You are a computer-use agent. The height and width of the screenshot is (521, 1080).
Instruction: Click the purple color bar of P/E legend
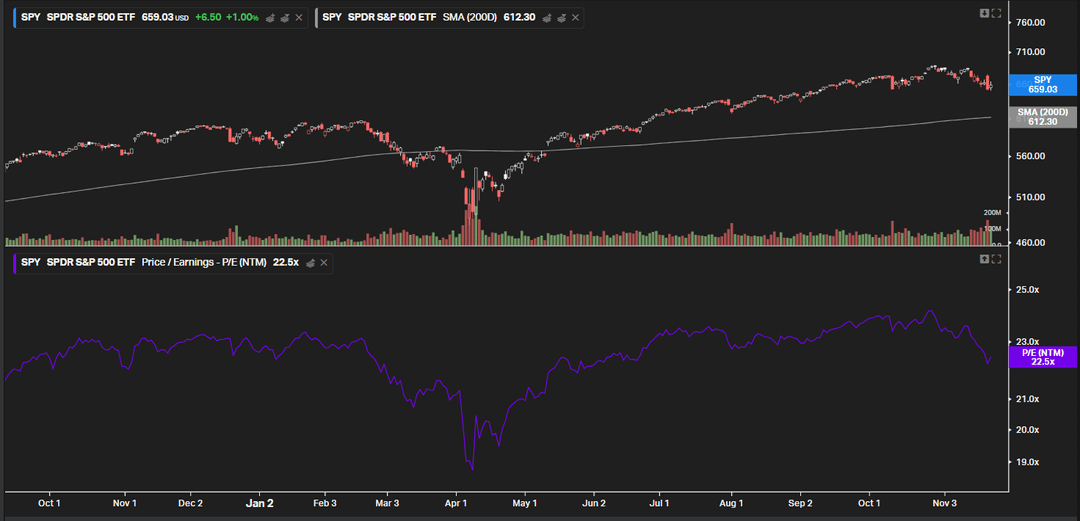coord(15,262)
